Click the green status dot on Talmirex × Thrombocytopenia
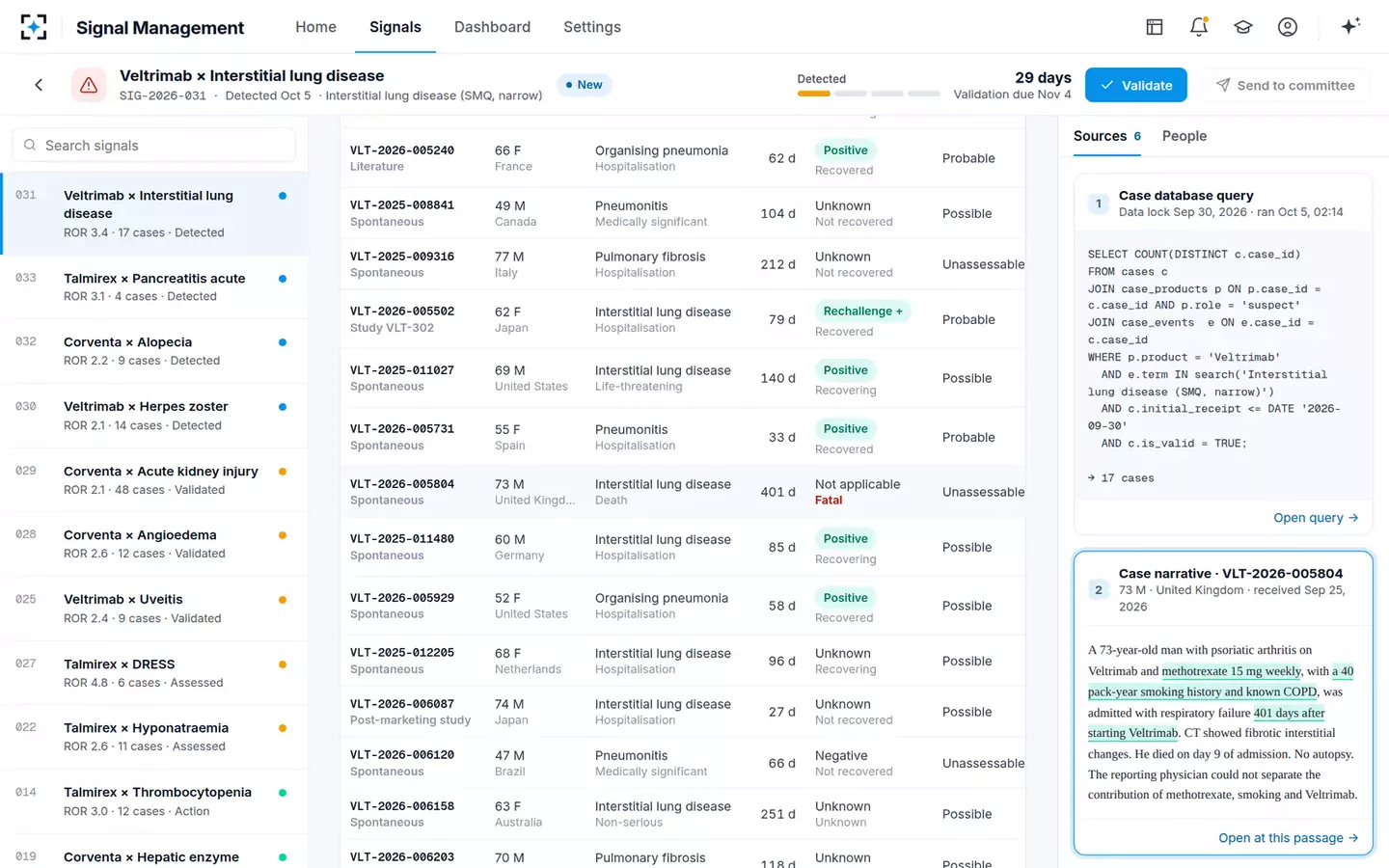This screenshot has width=1389, height=868. point(283,793)
